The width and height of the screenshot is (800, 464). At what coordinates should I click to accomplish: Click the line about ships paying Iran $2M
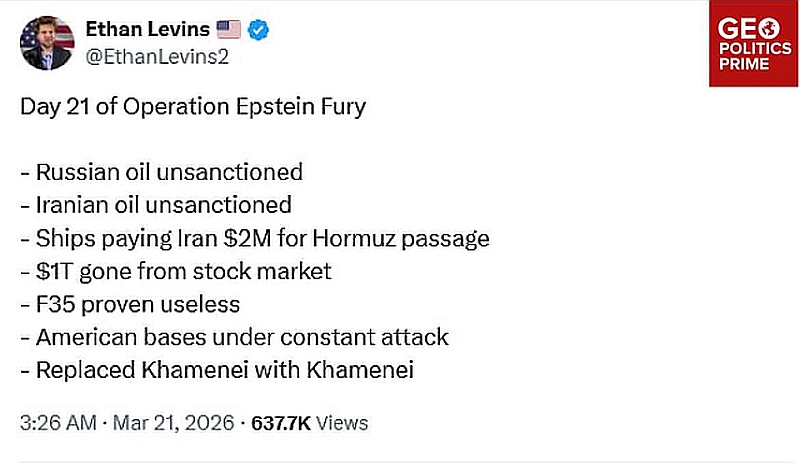click(x=254, y=238)
